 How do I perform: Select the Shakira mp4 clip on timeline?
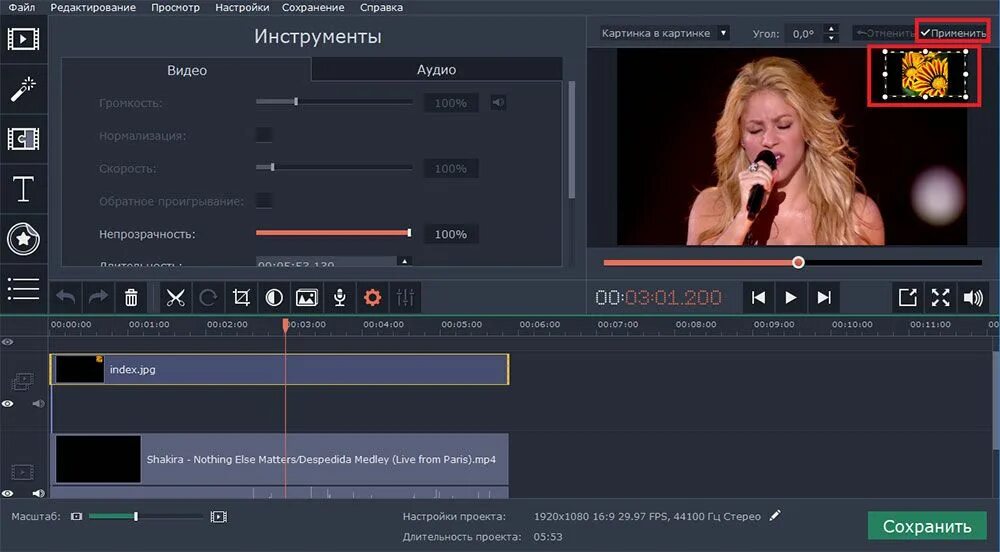279,459
